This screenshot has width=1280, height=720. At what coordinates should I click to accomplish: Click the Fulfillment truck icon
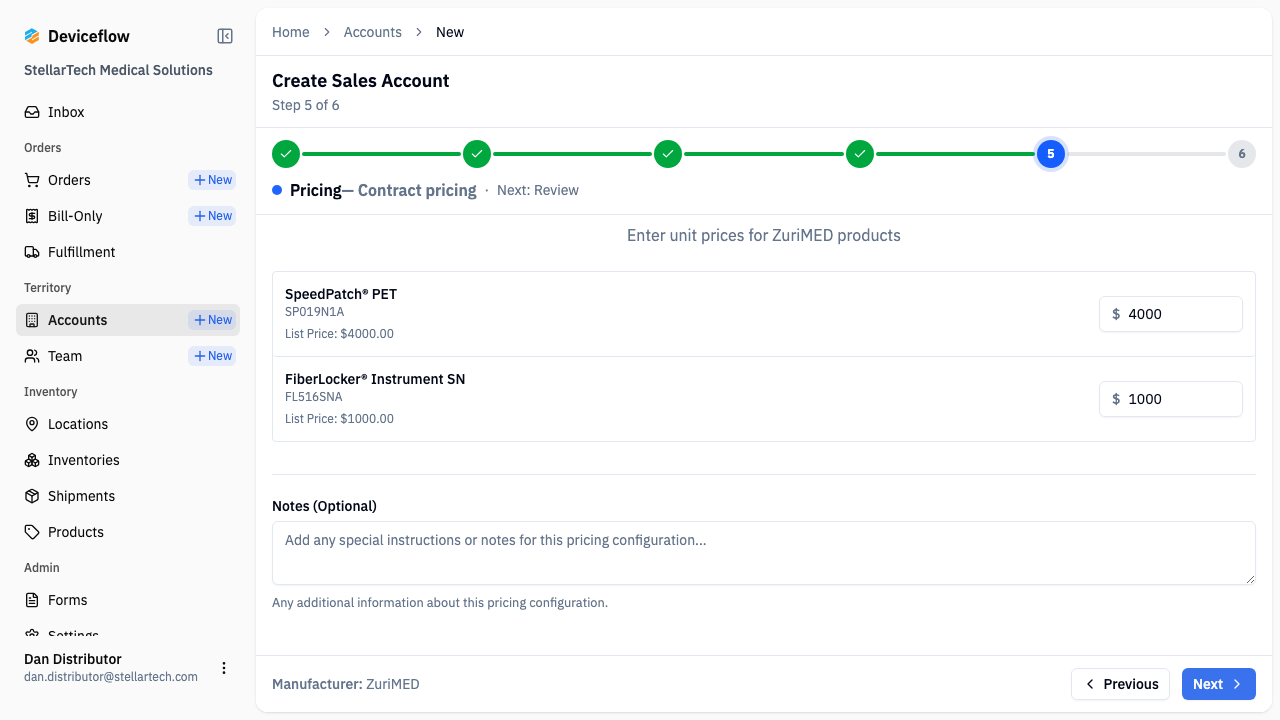click(31, 251)
